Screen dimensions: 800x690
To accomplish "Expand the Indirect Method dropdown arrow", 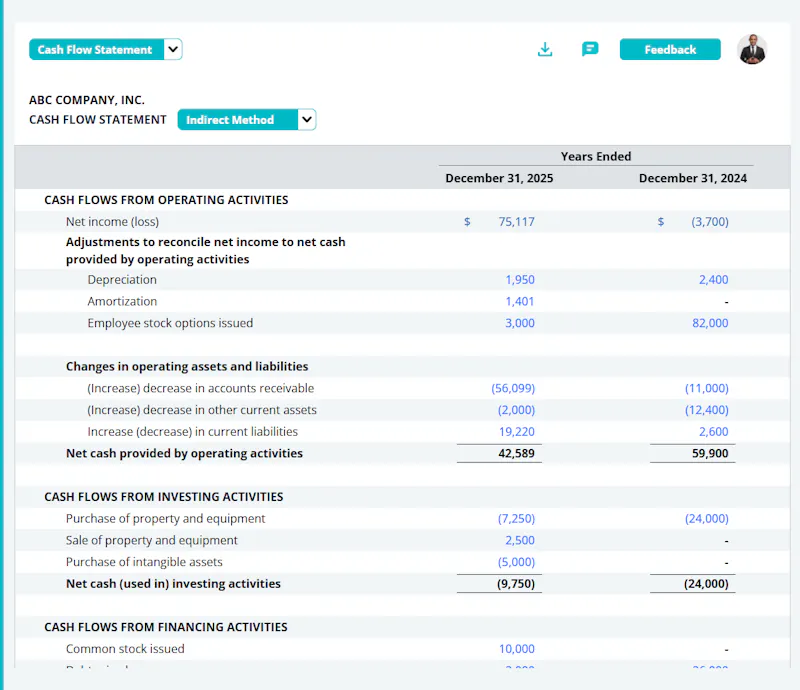I will [x=307, y=120].
